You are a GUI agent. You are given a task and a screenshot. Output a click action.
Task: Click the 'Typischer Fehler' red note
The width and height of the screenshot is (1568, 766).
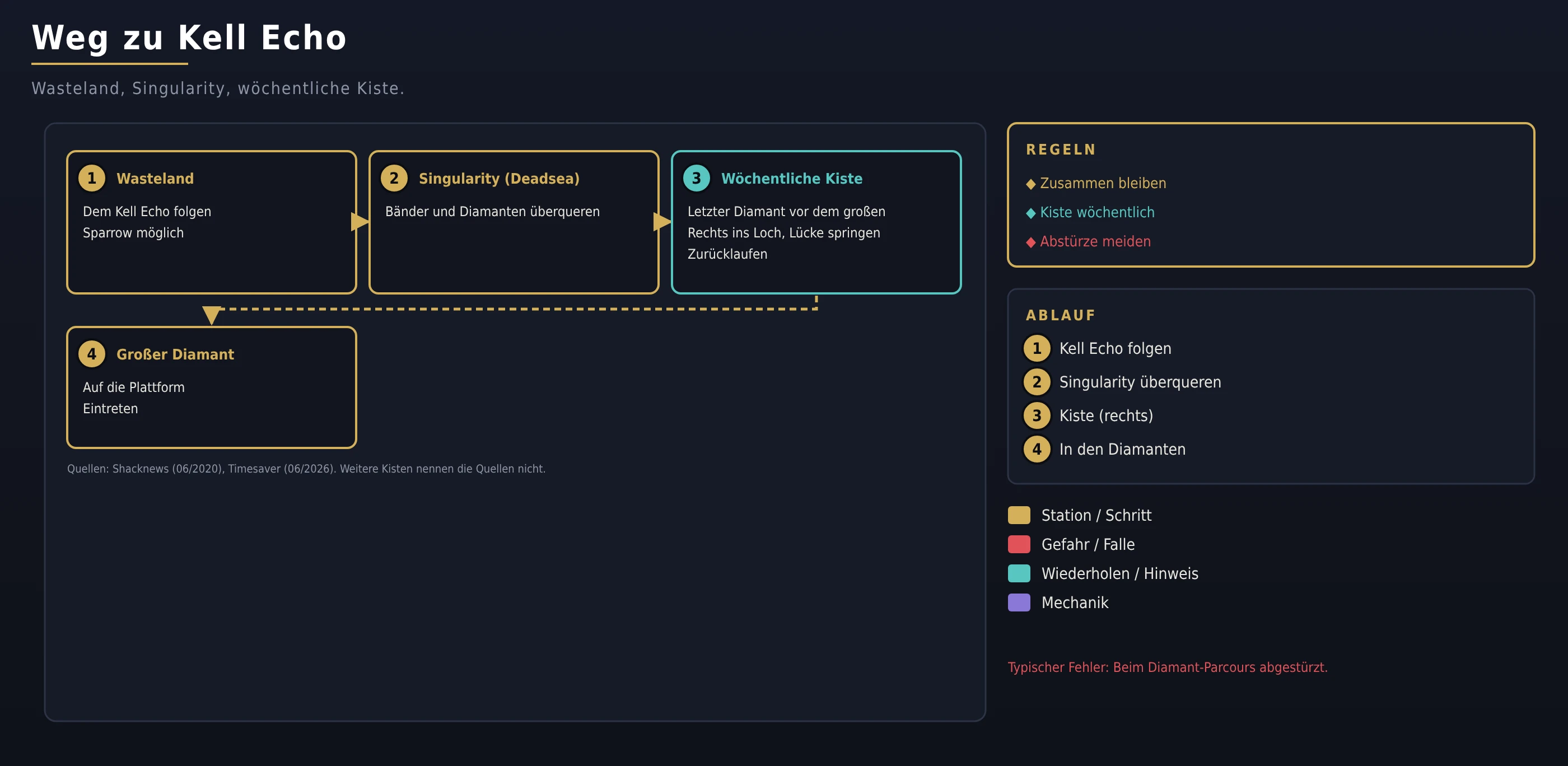pyautogui.click(x=1168, y=667)
